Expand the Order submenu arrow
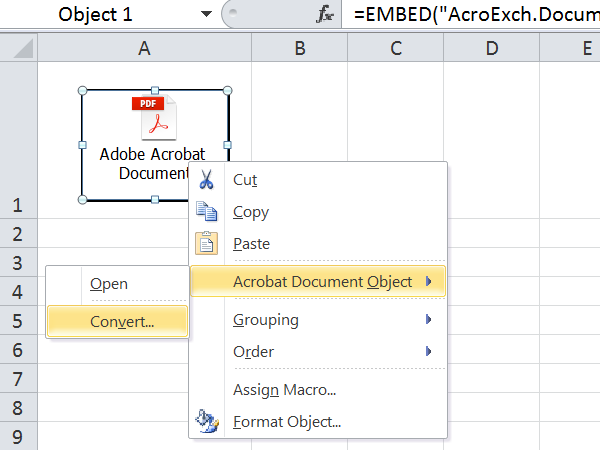Viewport: 600px width, 450px height. point(429,352)
